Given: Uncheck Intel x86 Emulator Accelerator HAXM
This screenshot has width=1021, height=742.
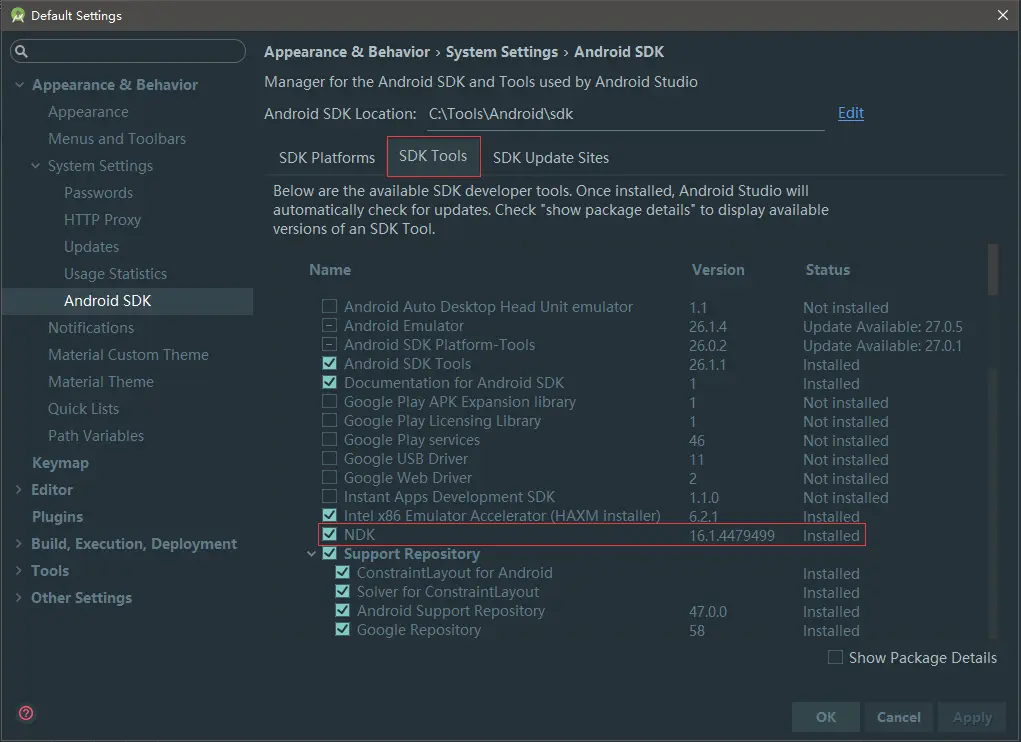Looking at the screenshot, I should [x=329, y=515].
